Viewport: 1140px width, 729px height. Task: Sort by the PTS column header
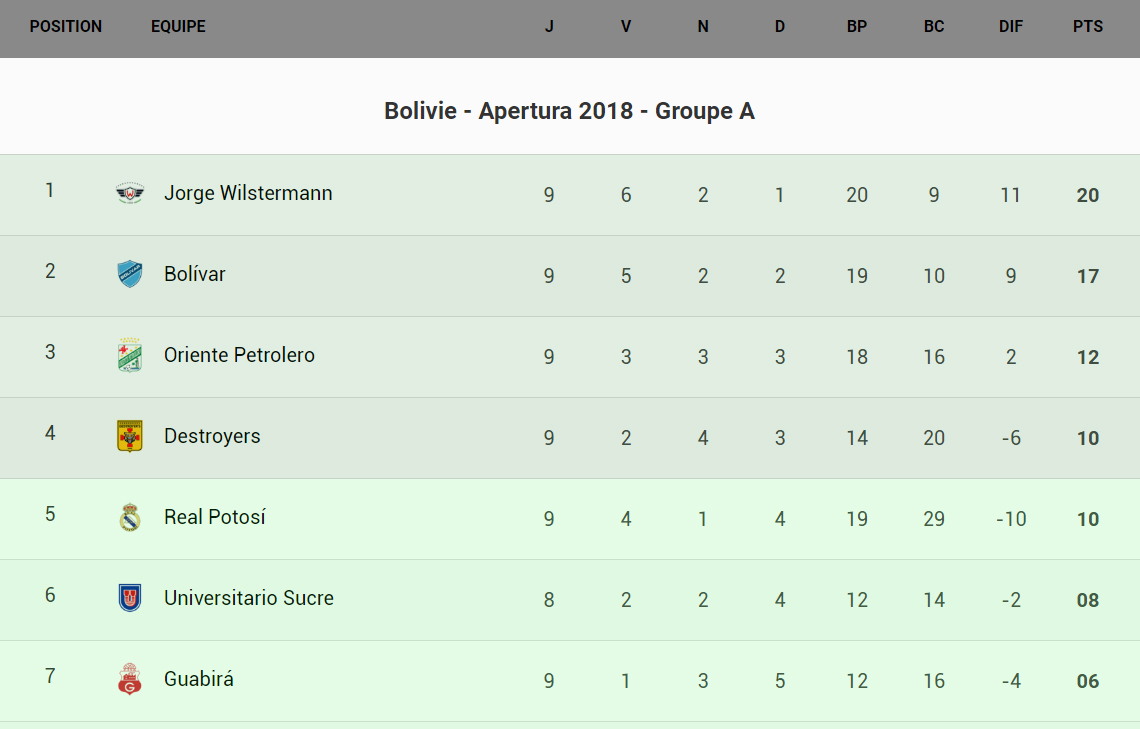point(1088,27)
